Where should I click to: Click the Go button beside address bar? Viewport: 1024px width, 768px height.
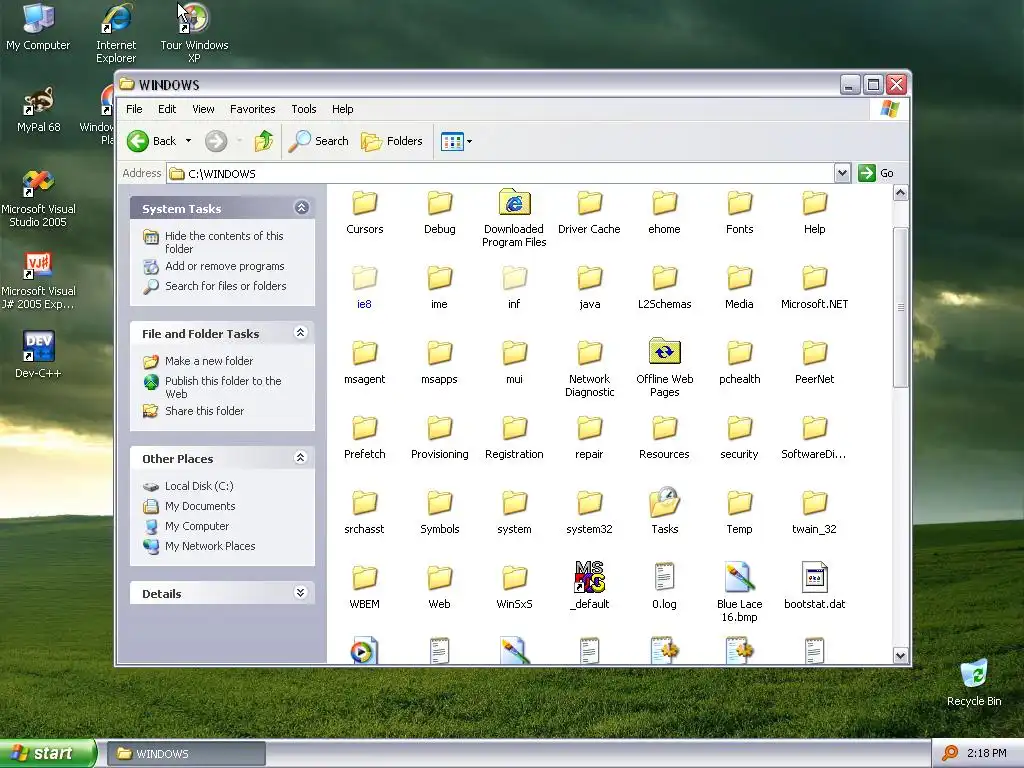coord(876,173)
